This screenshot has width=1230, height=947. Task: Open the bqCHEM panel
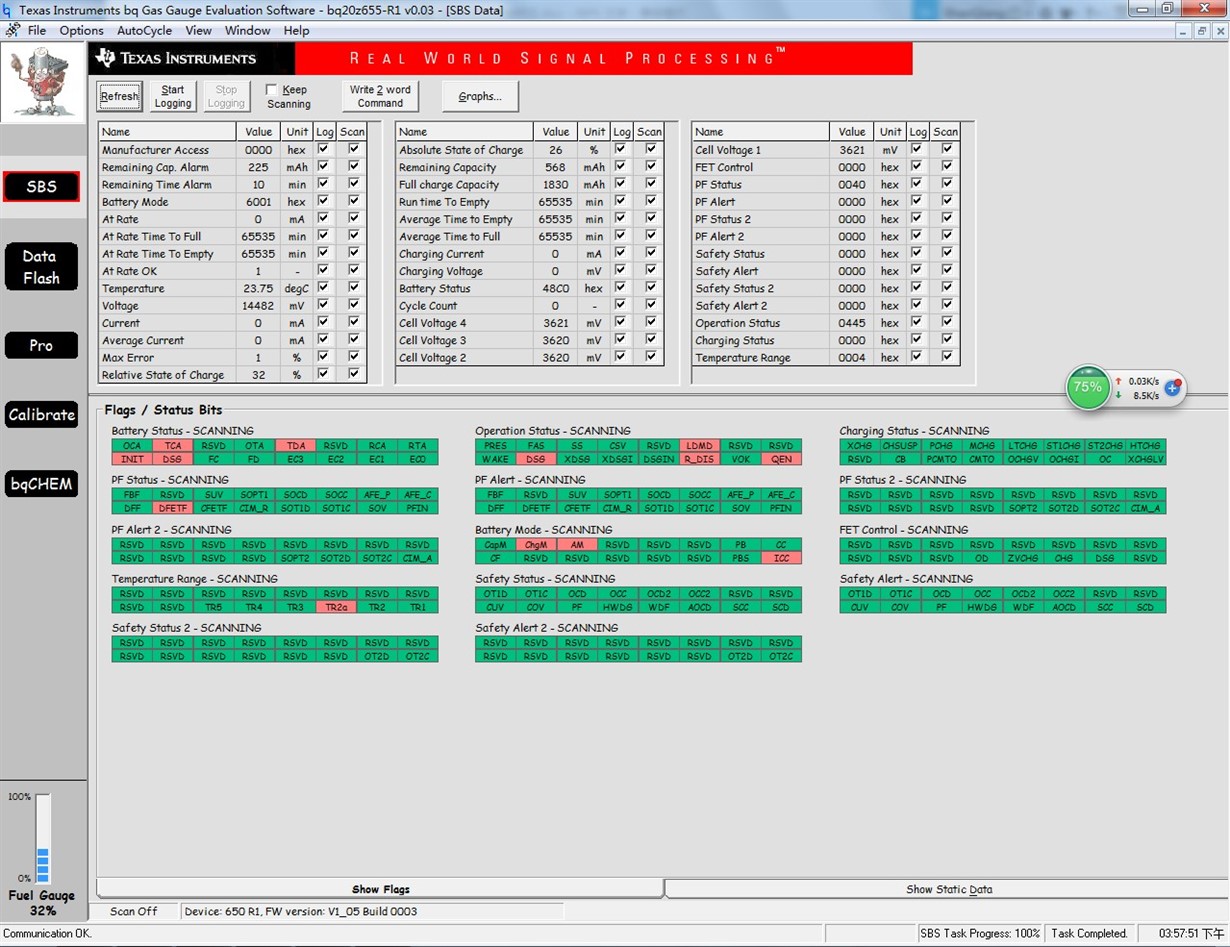pos(41,484)
